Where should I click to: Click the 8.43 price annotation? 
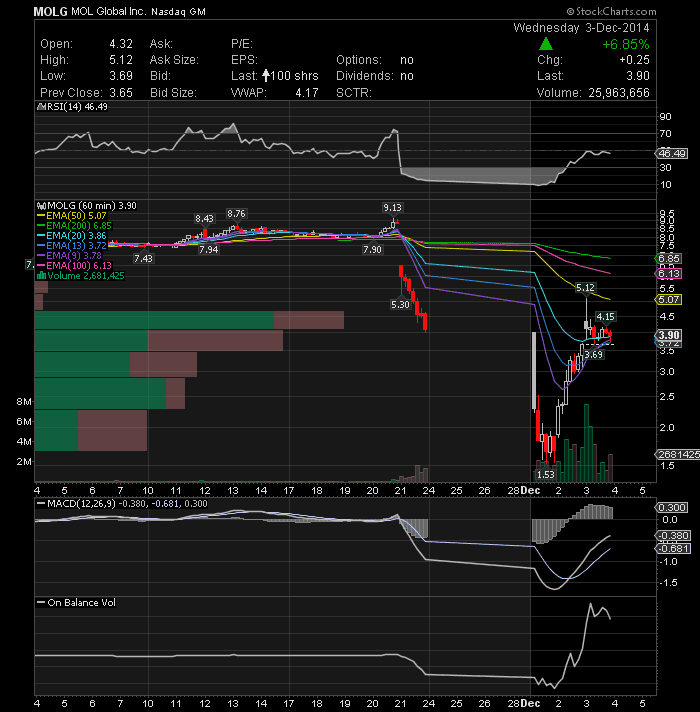point(204,219)
